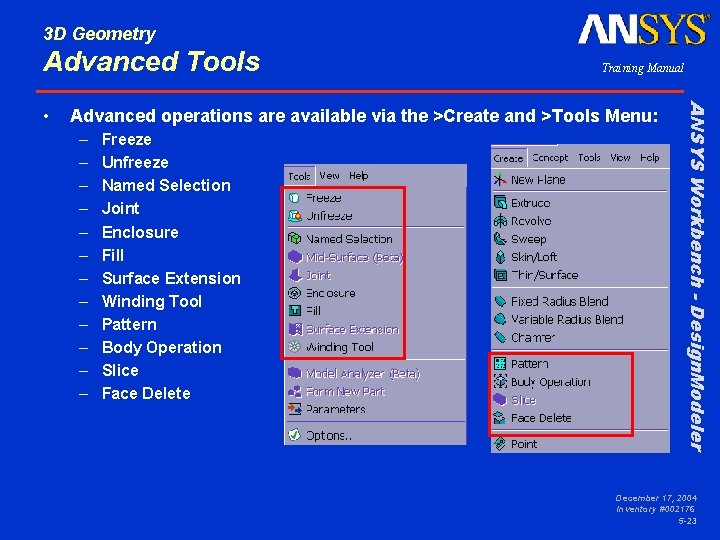Viewport: 720px width, 540px height.
Task: Click the Surface Extension icon
Action: click(294, 329)
